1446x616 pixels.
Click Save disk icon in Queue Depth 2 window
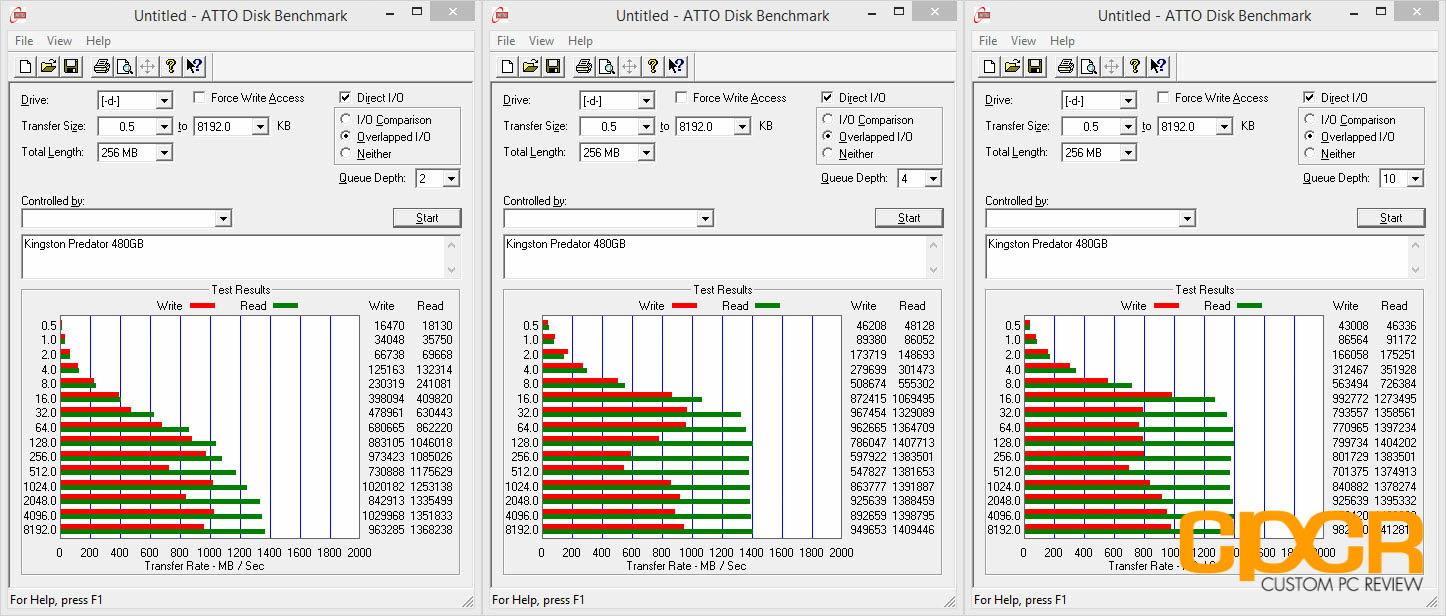click(x=71, y=66)
